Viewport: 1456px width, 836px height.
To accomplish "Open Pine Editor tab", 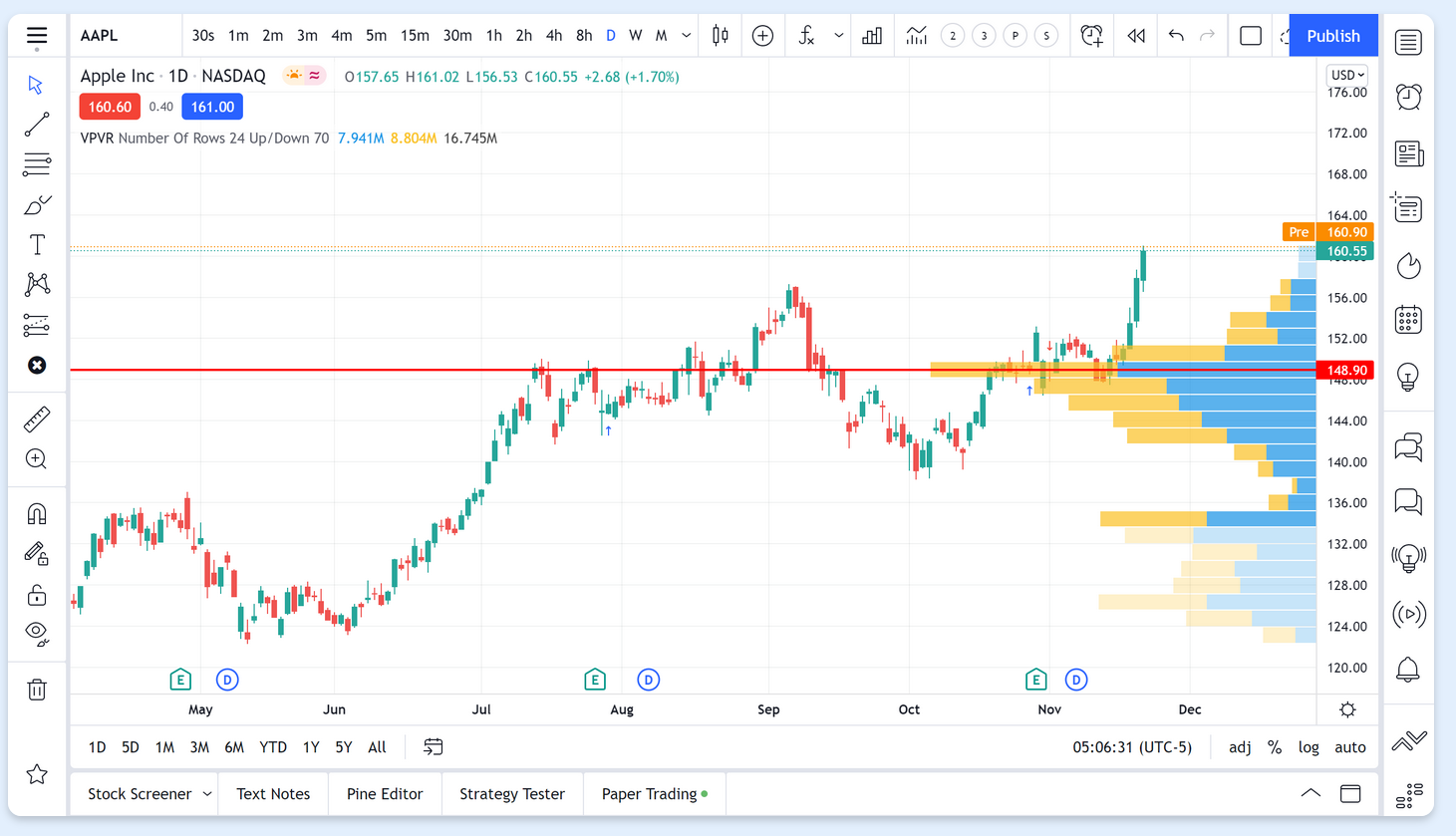I will (385, 794).
